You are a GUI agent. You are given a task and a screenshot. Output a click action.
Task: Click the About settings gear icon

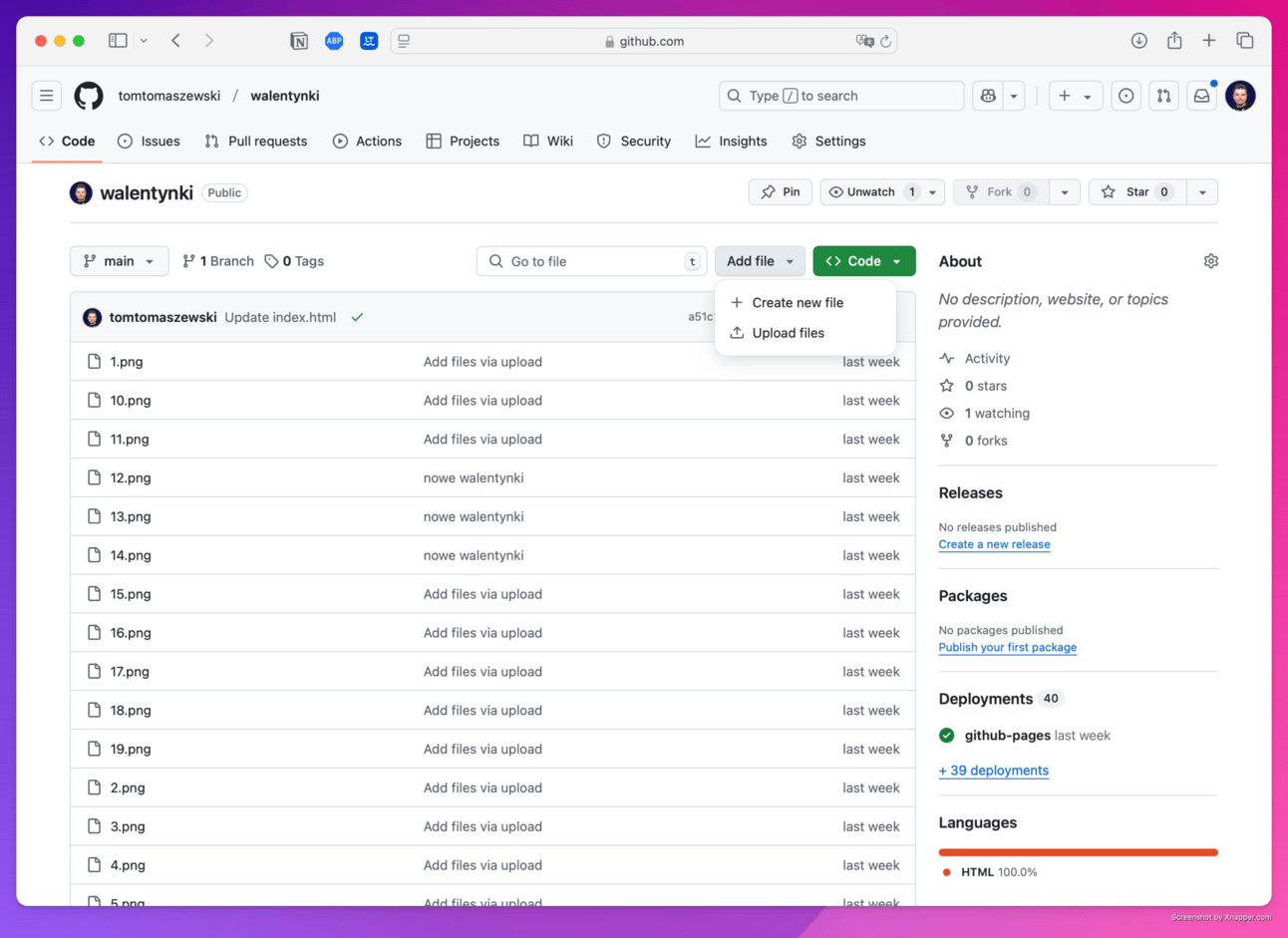pyautogui.click(x=1210, y=261)
